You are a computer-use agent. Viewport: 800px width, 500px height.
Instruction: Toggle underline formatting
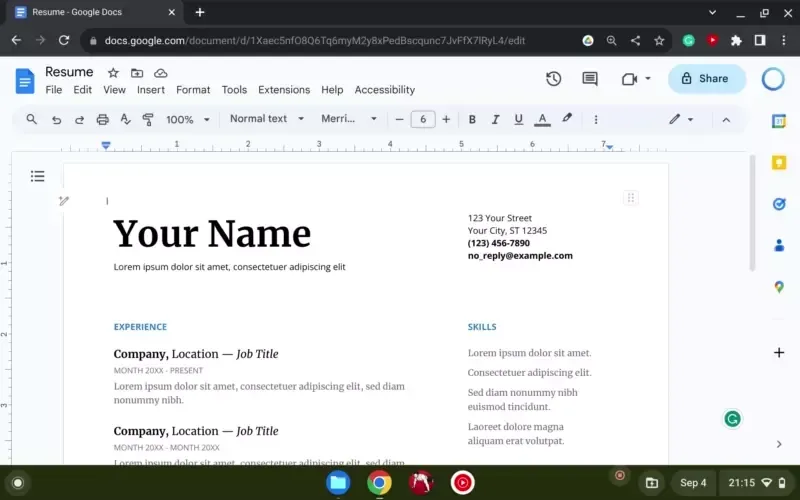coord(518,119)
